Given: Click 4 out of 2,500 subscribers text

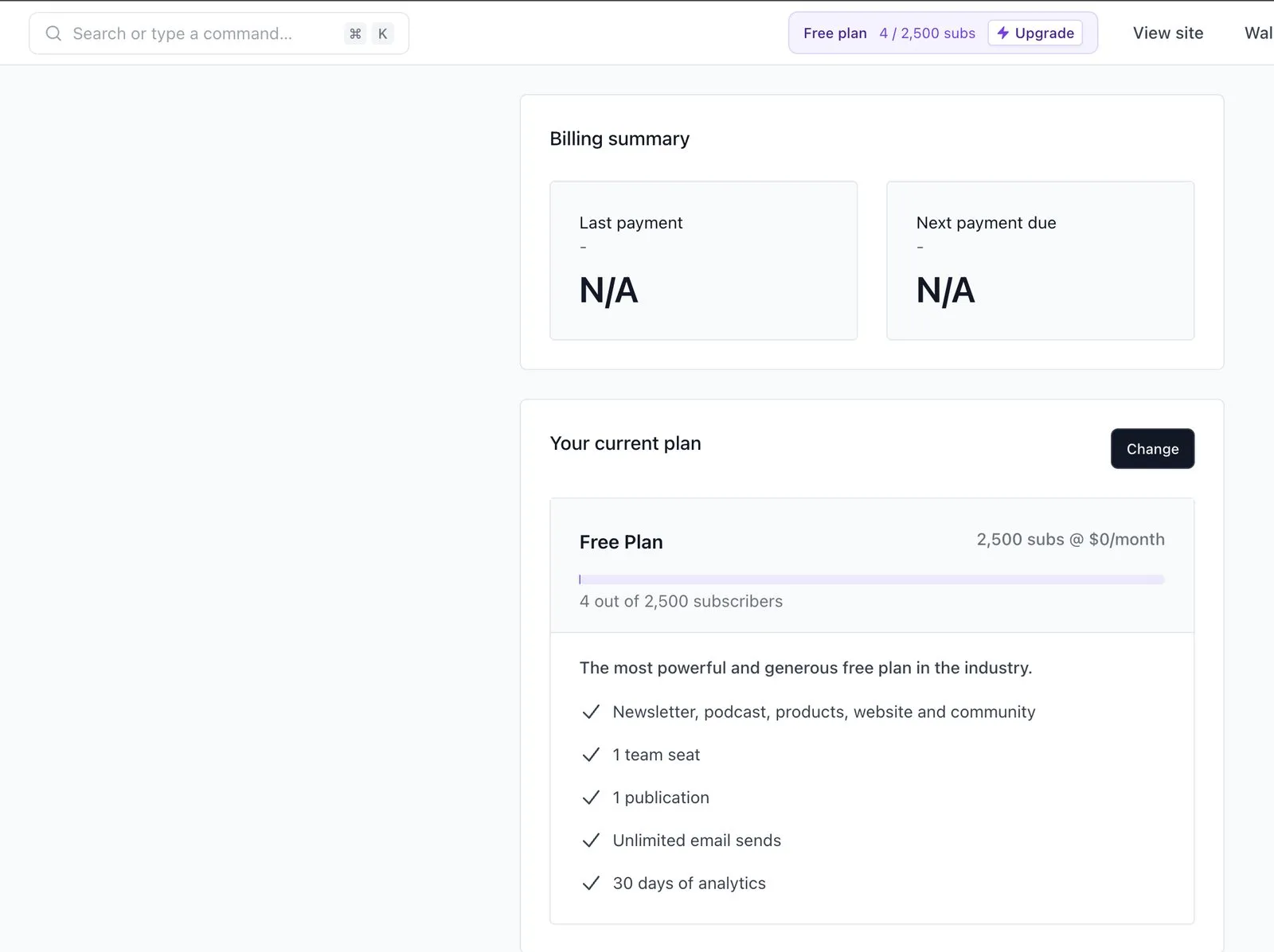Looking at the screenshot, I should point(681,602).
